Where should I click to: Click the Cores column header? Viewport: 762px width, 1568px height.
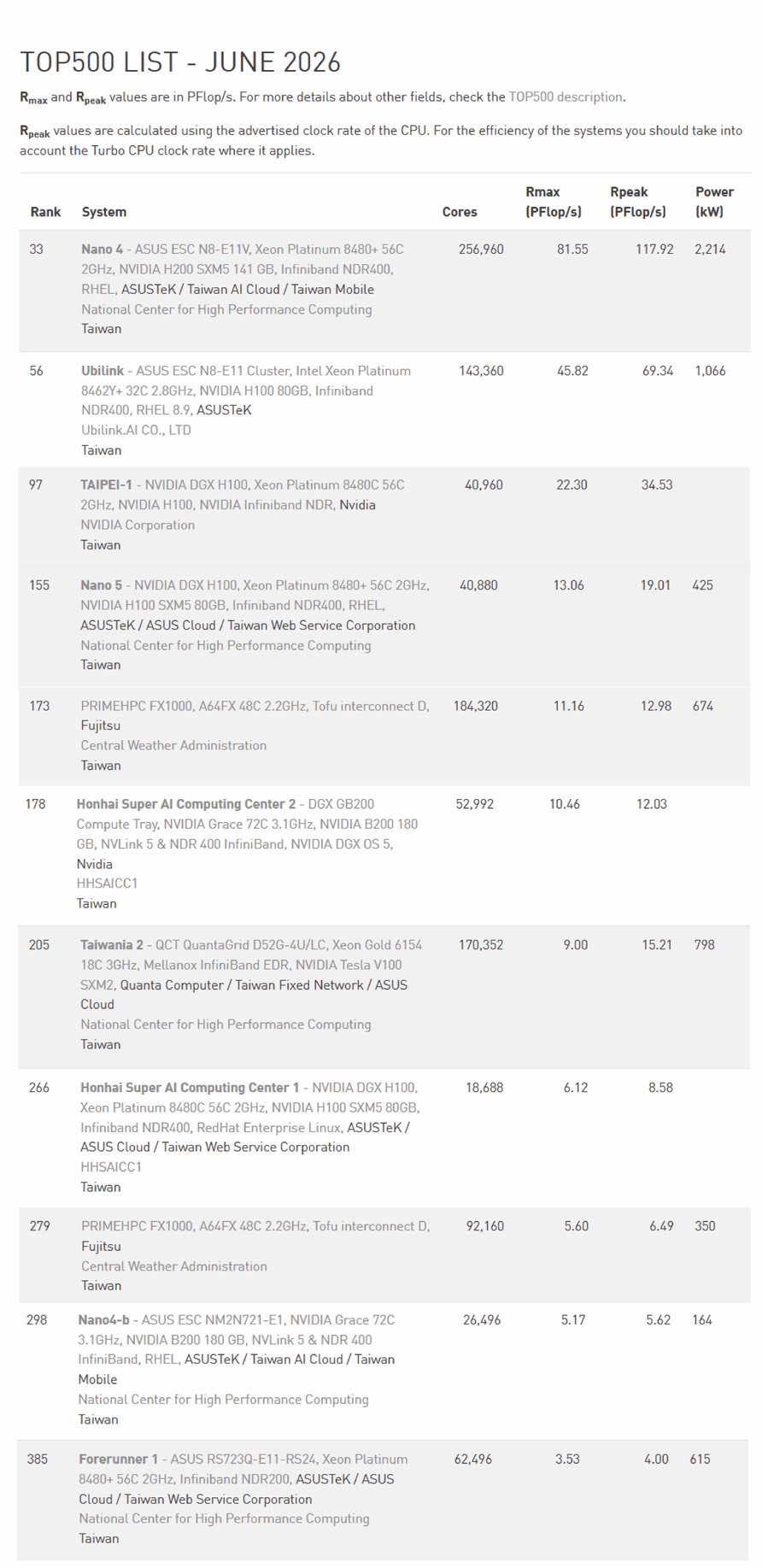click(x=460, y=212)
